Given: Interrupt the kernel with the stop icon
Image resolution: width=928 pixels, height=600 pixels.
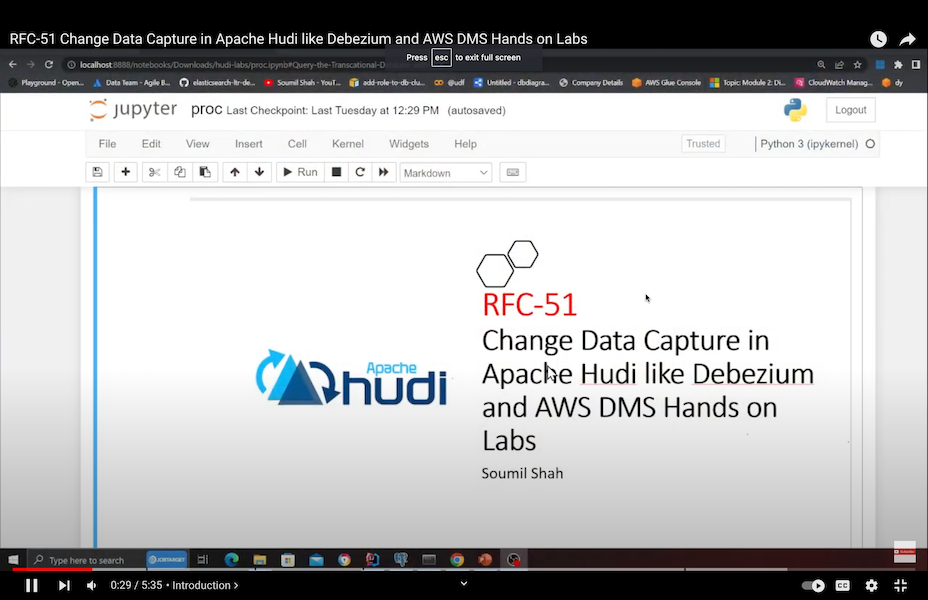Looking at the screenshot, I should coord(337,172).
